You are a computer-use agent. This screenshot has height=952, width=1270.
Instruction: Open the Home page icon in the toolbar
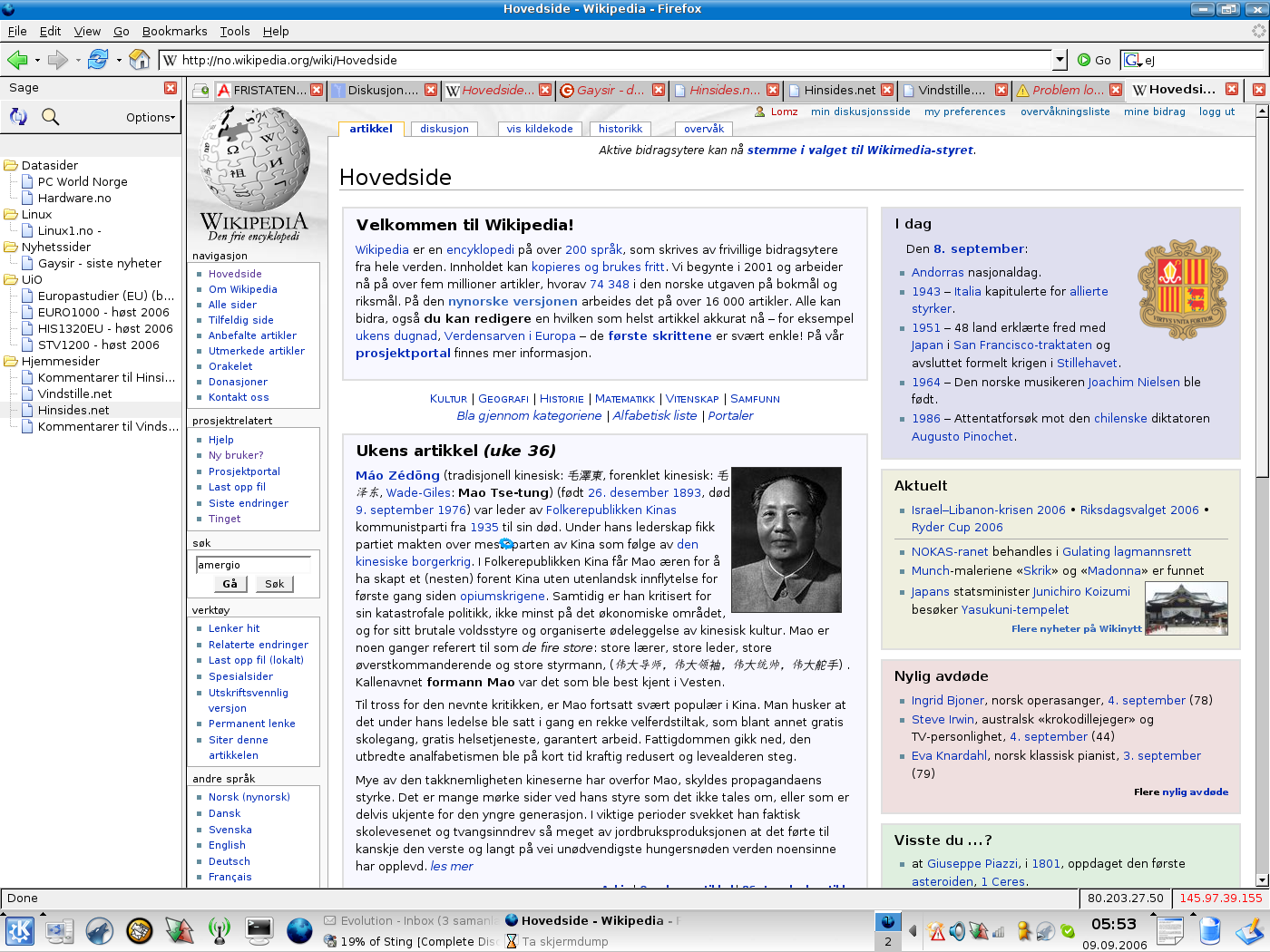[140, 60]
